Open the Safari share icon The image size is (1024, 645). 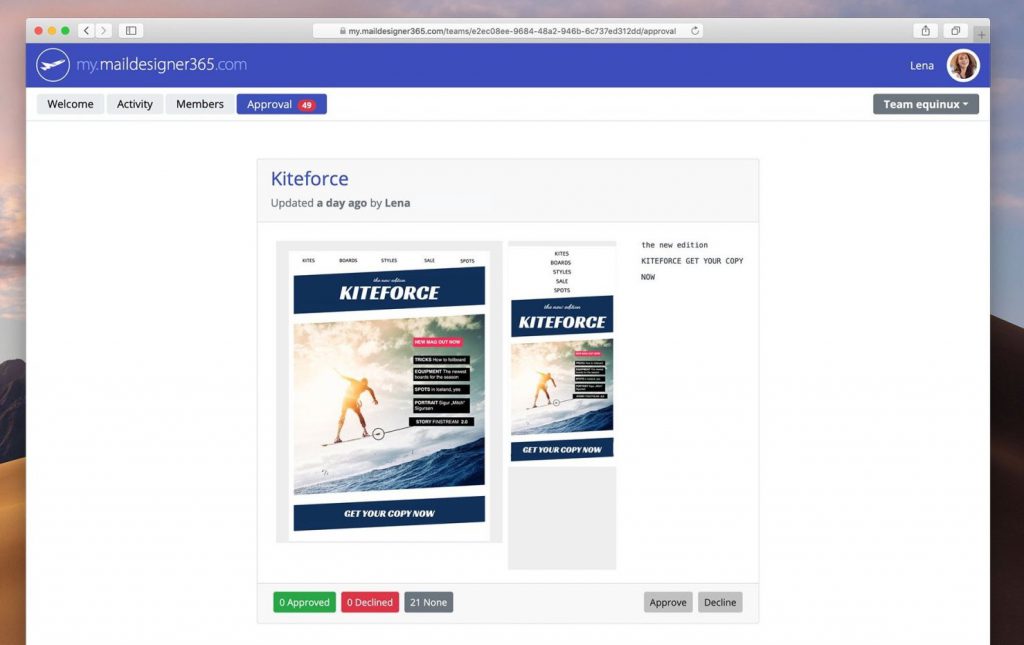(x=925, y=31)
